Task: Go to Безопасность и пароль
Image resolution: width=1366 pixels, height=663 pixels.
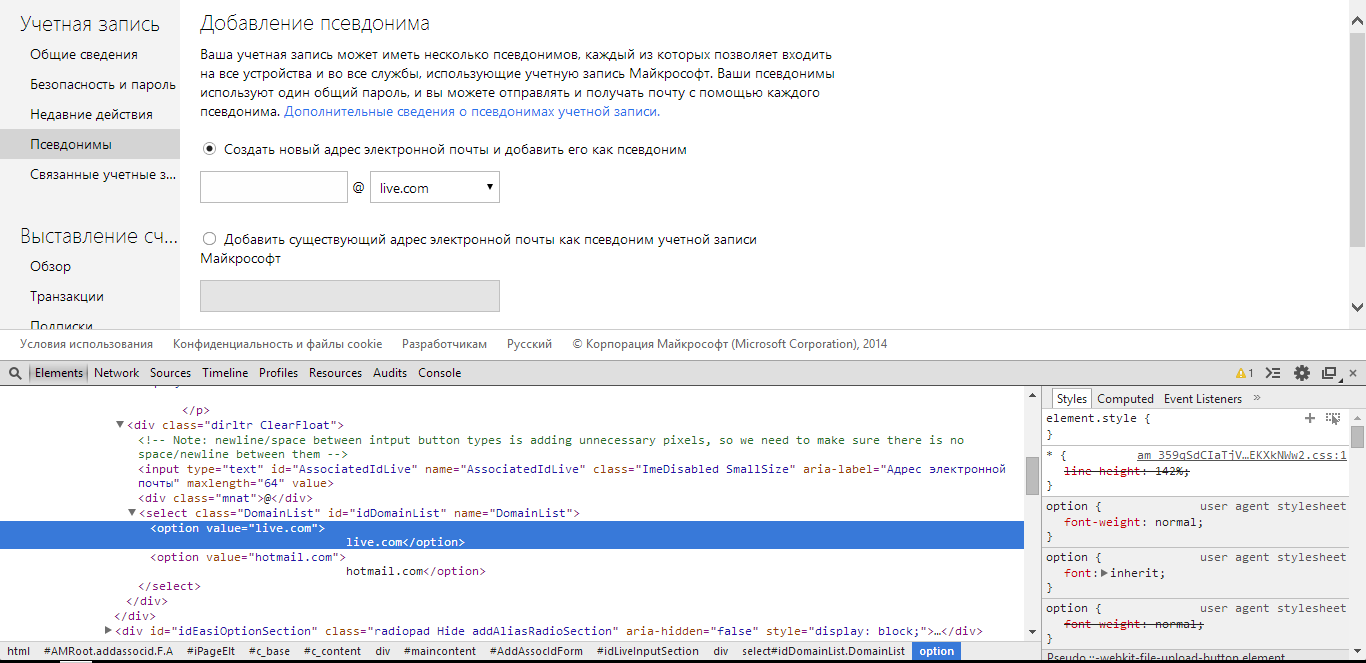Action: point(103,85)
